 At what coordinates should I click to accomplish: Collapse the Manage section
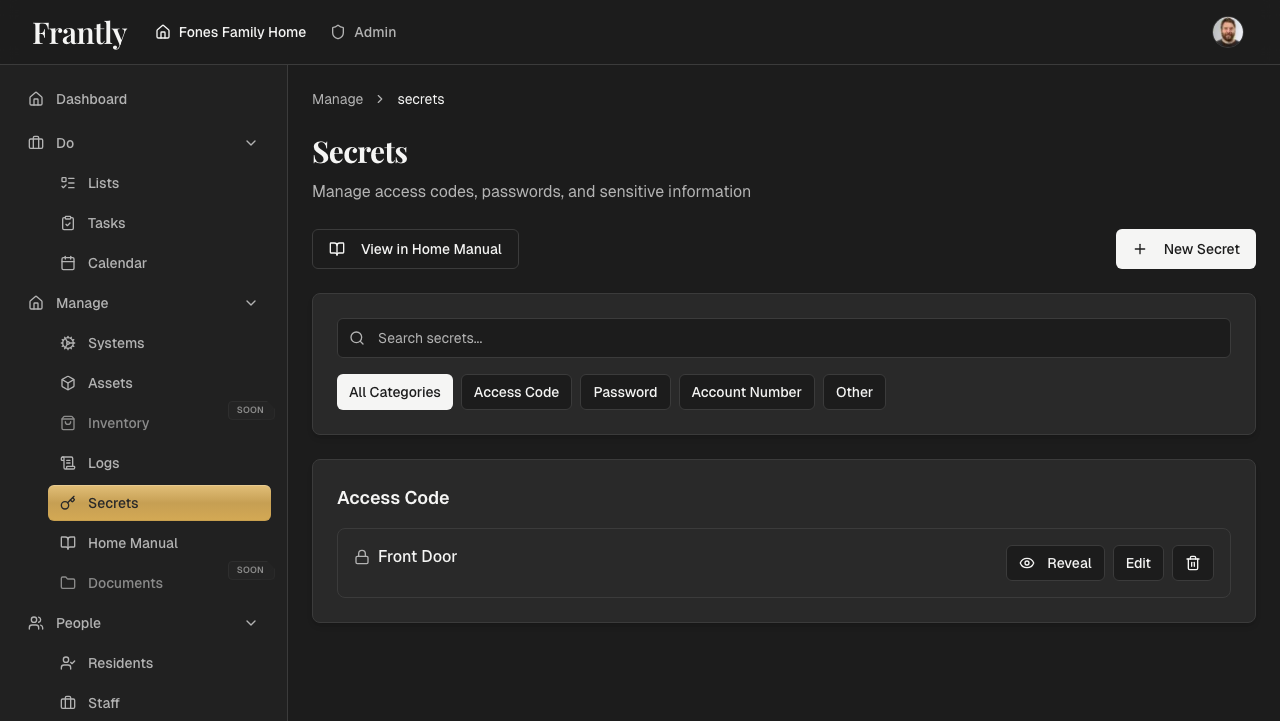coord(251,303)
